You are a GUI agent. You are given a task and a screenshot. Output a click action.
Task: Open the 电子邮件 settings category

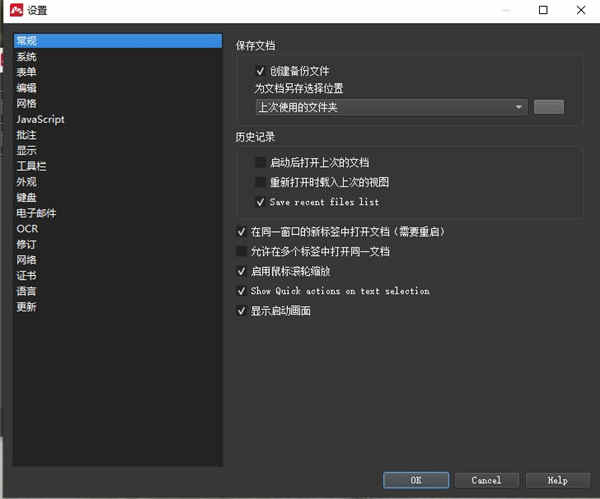(118, 213)
